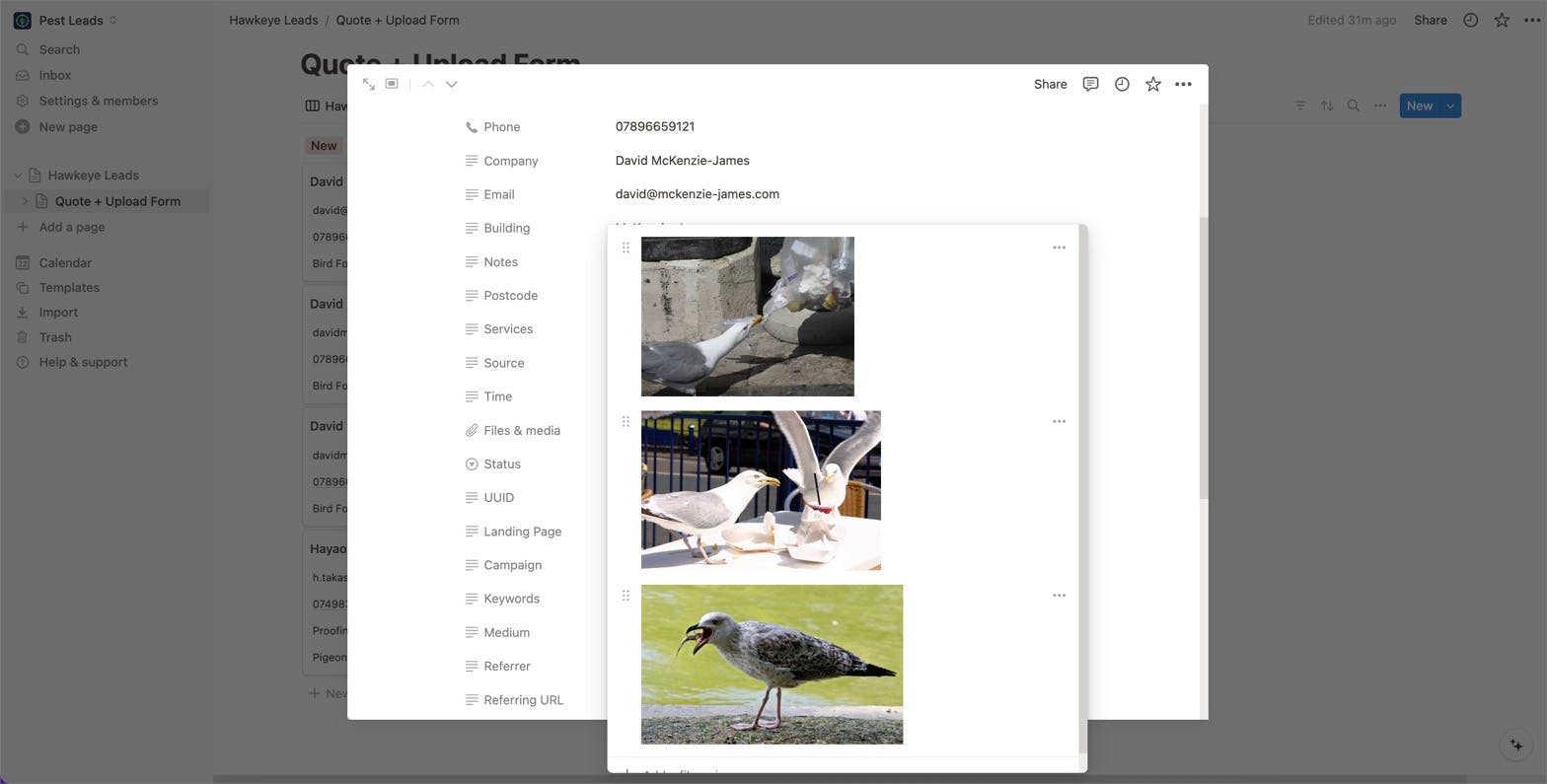Click the Email field value
The width and height of the screenshot is (1547, 784).
click(697, 194)
